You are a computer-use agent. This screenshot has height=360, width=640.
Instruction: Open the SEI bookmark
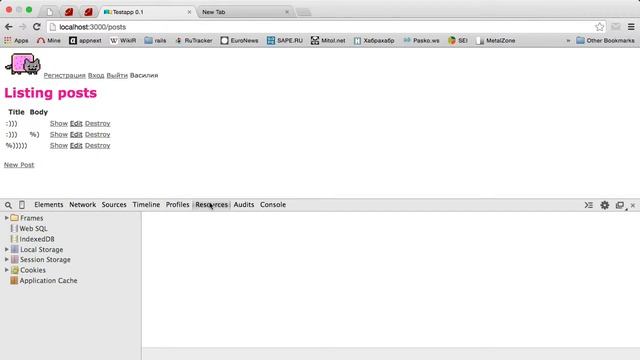(x=458, y=40)
